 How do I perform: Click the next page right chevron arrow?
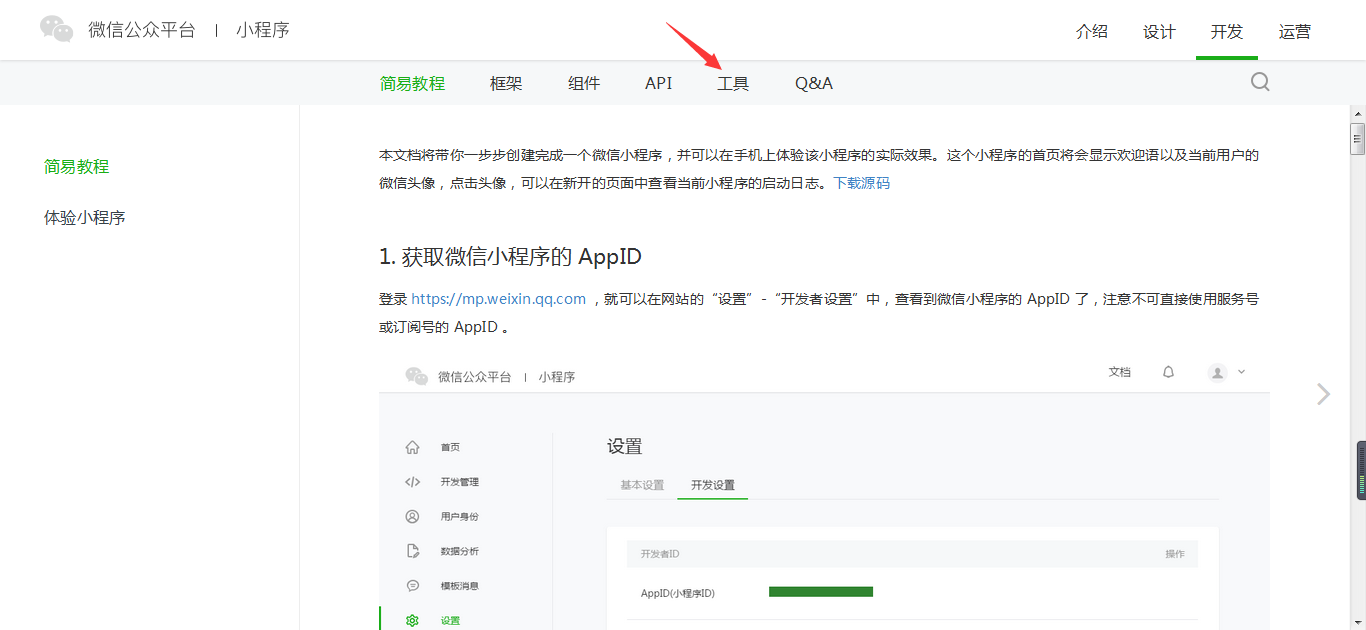click(x=1324, y=394)
